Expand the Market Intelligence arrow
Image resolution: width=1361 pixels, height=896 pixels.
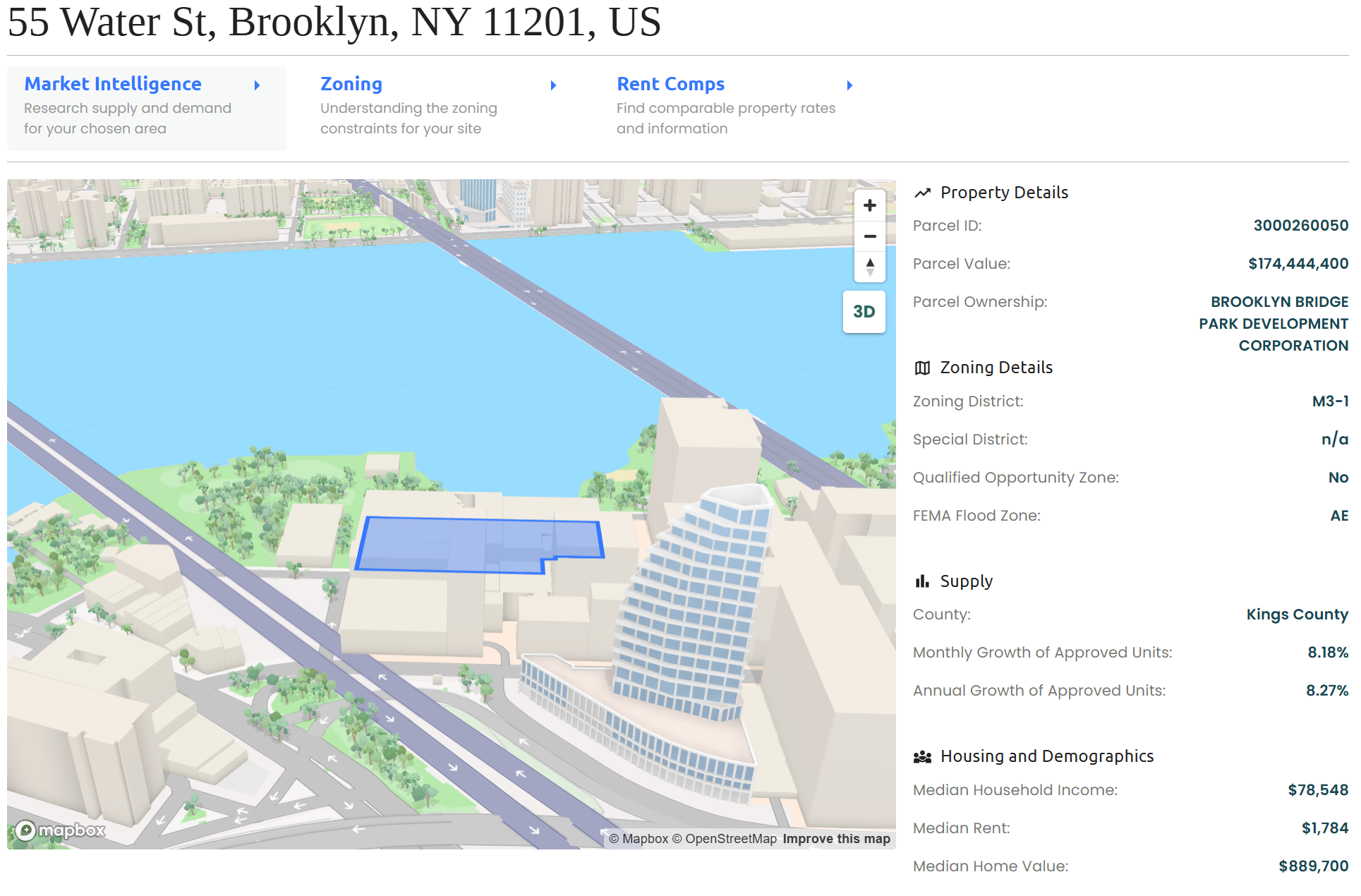point(258,85)
